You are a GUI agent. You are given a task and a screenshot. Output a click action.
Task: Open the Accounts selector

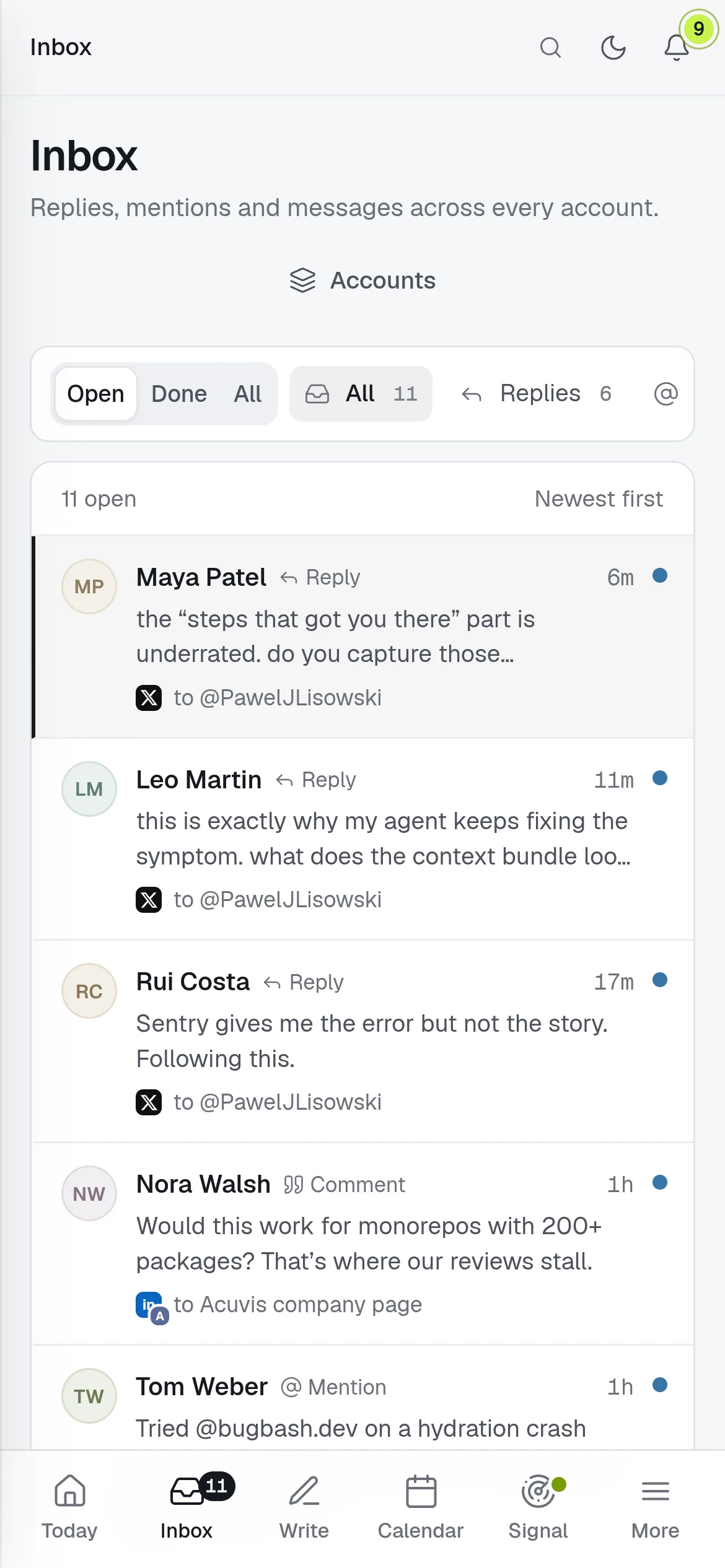tap(362, 281)
